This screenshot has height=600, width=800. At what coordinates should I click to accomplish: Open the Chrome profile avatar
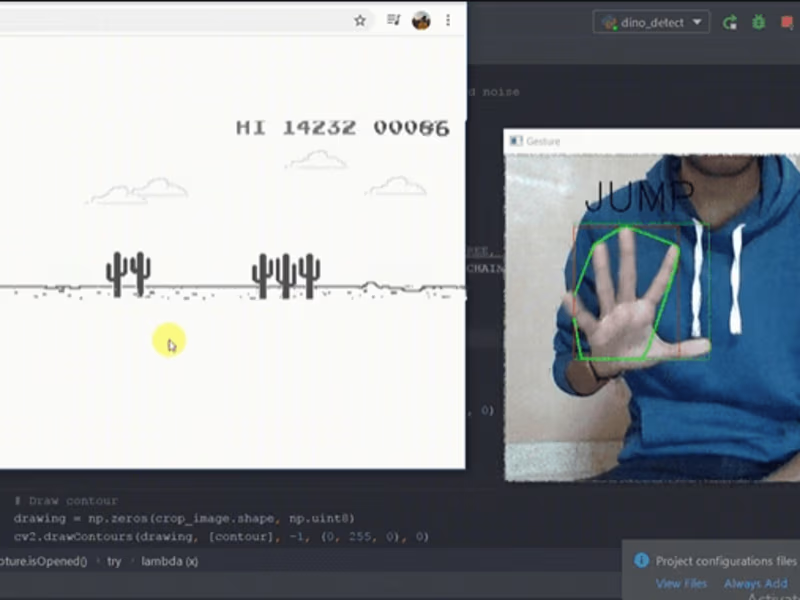[421, 20]
